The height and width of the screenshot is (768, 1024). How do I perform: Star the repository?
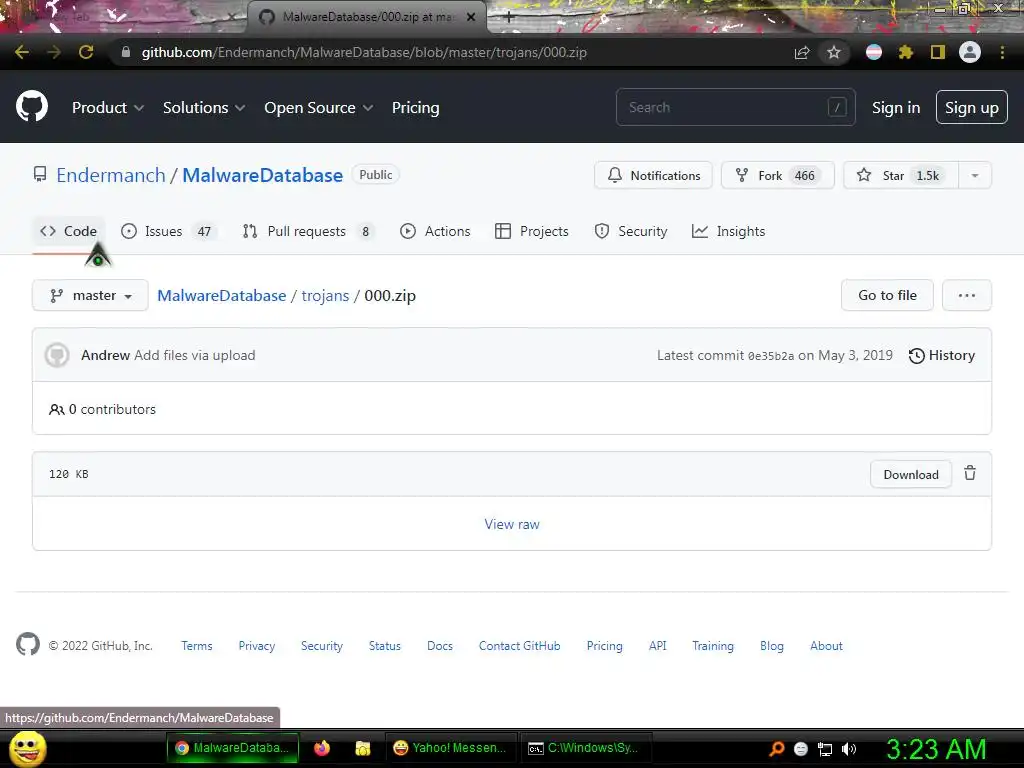(x=901, y=175)
